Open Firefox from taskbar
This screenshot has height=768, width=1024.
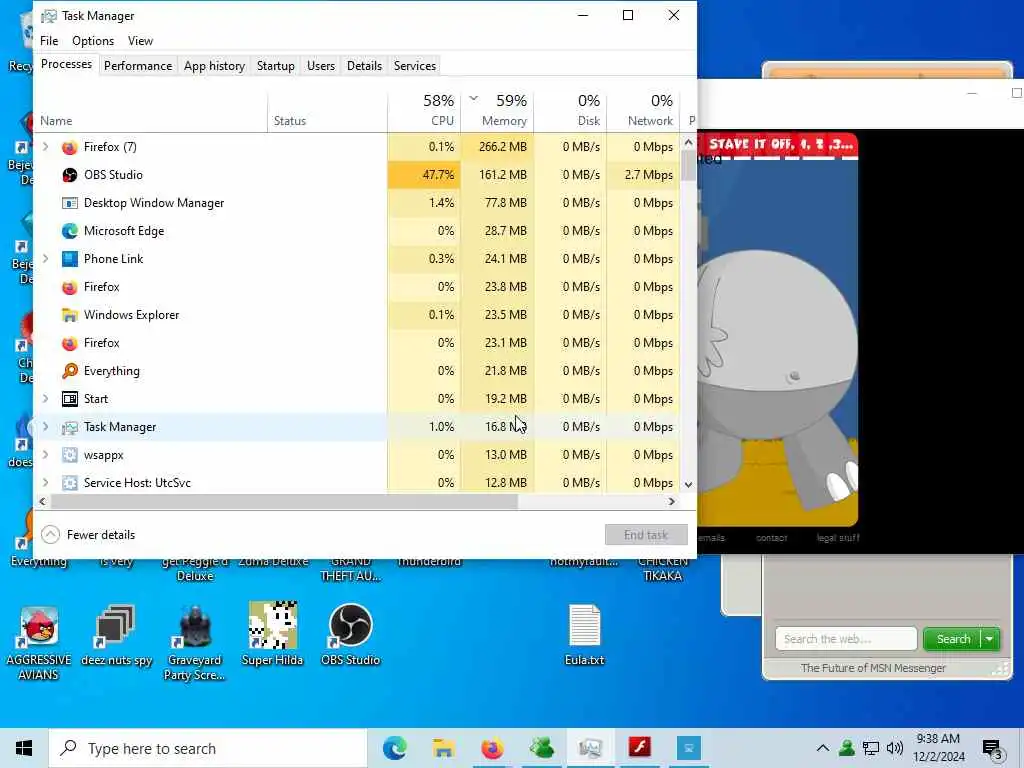tap(492, 748)
